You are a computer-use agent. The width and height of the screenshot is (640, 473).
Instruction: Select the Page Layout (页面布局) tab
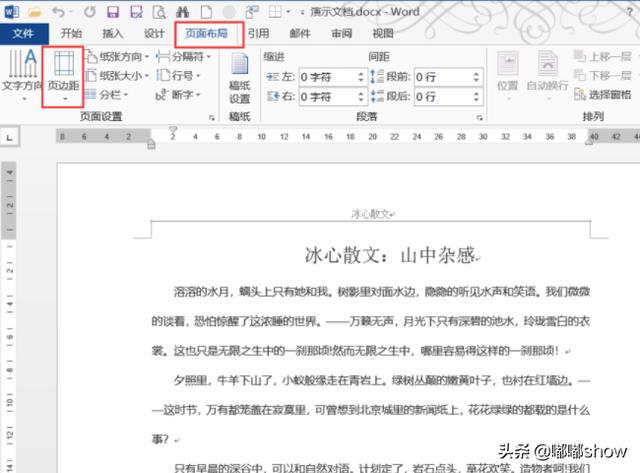pyautogui.click(x=207, y=33)
